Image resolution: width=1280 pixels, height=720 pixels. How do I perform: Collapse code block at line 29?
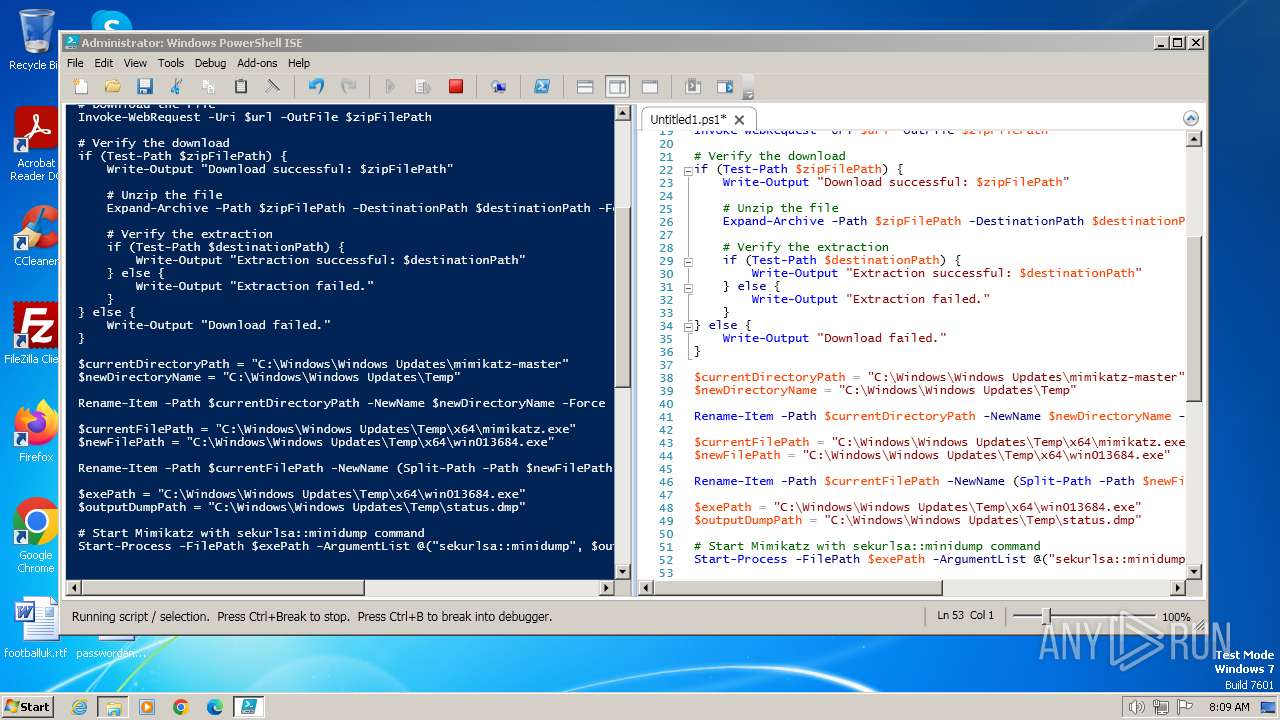click(688, 261)
